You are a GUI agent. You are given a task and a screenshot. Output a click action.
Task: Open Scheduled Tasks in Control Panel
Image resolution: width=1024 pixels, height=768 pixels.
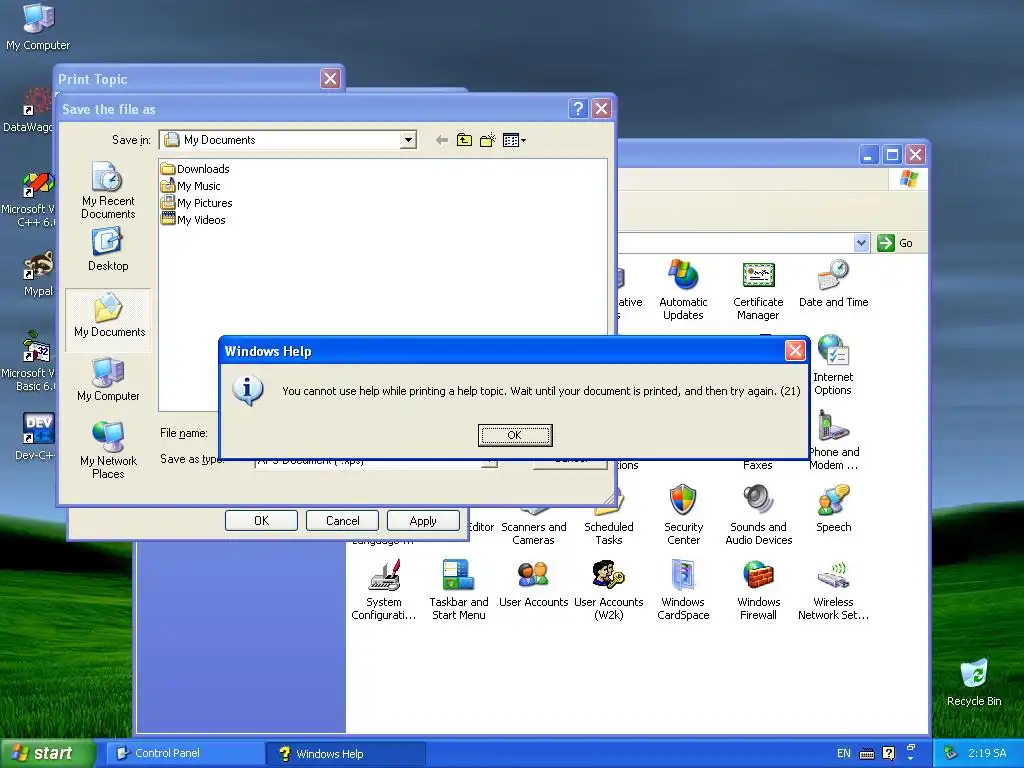coord(609,519)
